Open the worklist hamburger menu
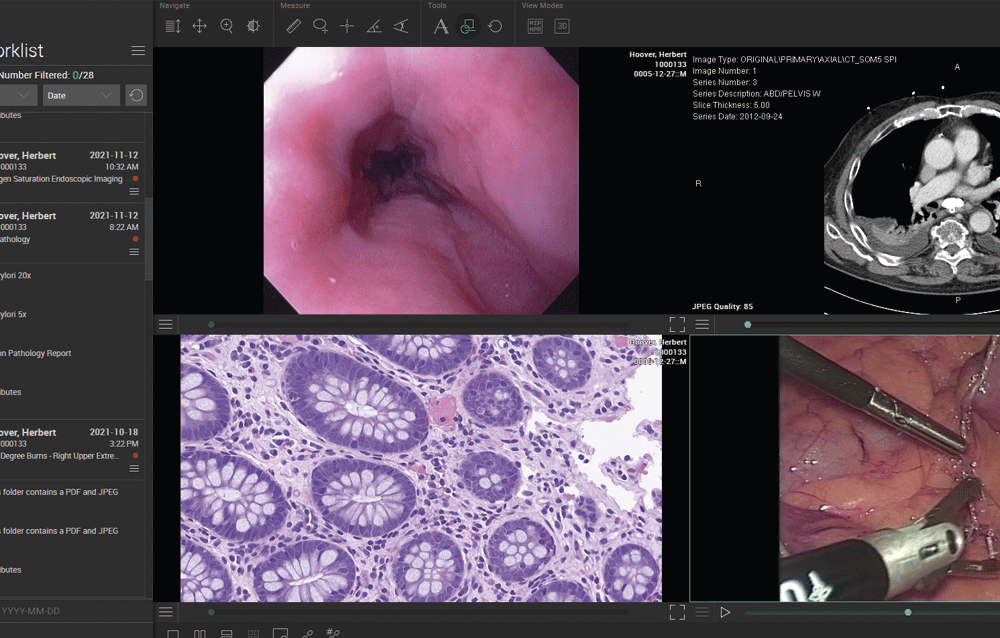This screenshot has width=1000, height=638. click(138, 50)
